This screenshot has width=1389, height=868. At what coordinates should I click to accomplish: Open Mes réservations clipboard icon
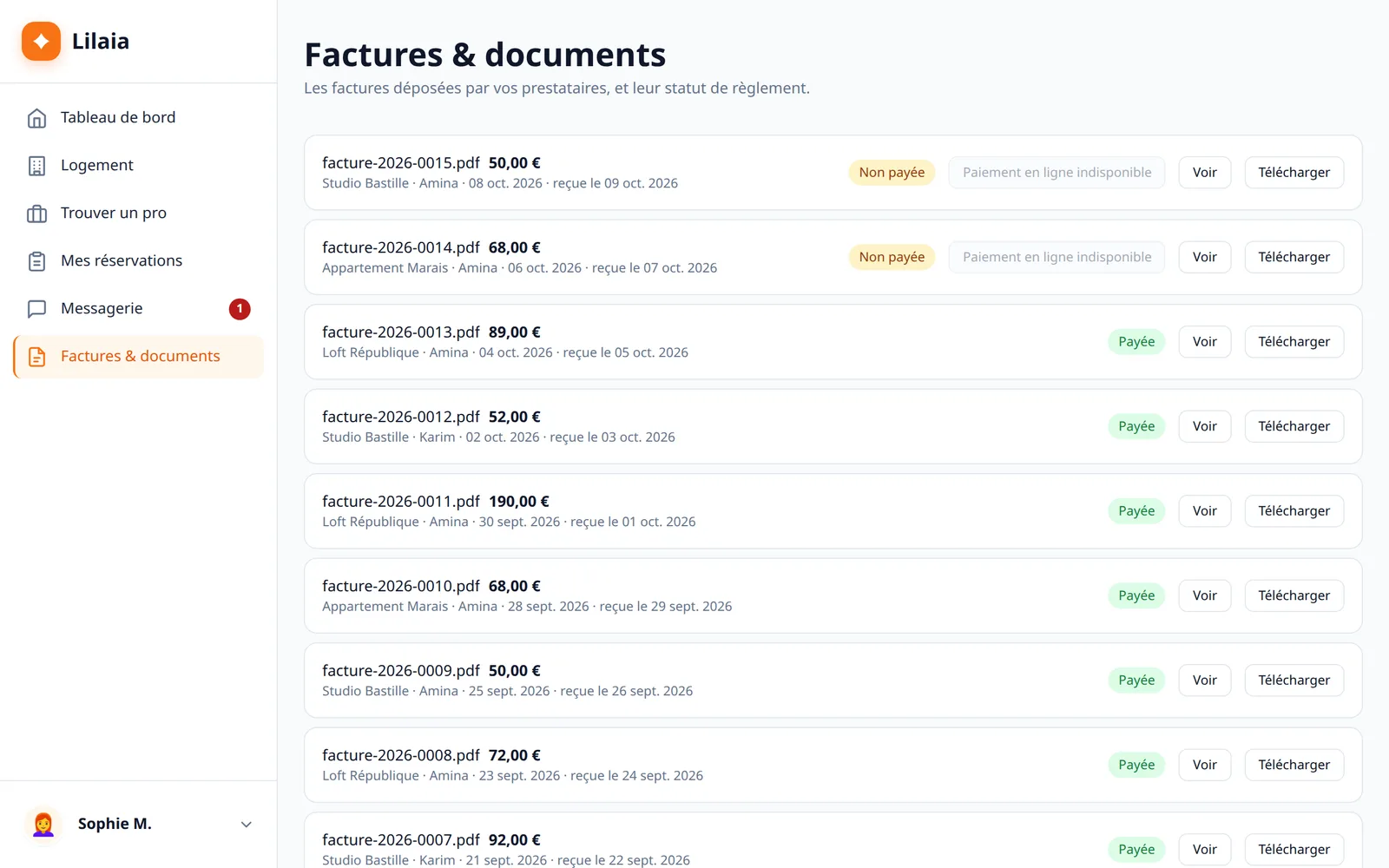(36, 261)
